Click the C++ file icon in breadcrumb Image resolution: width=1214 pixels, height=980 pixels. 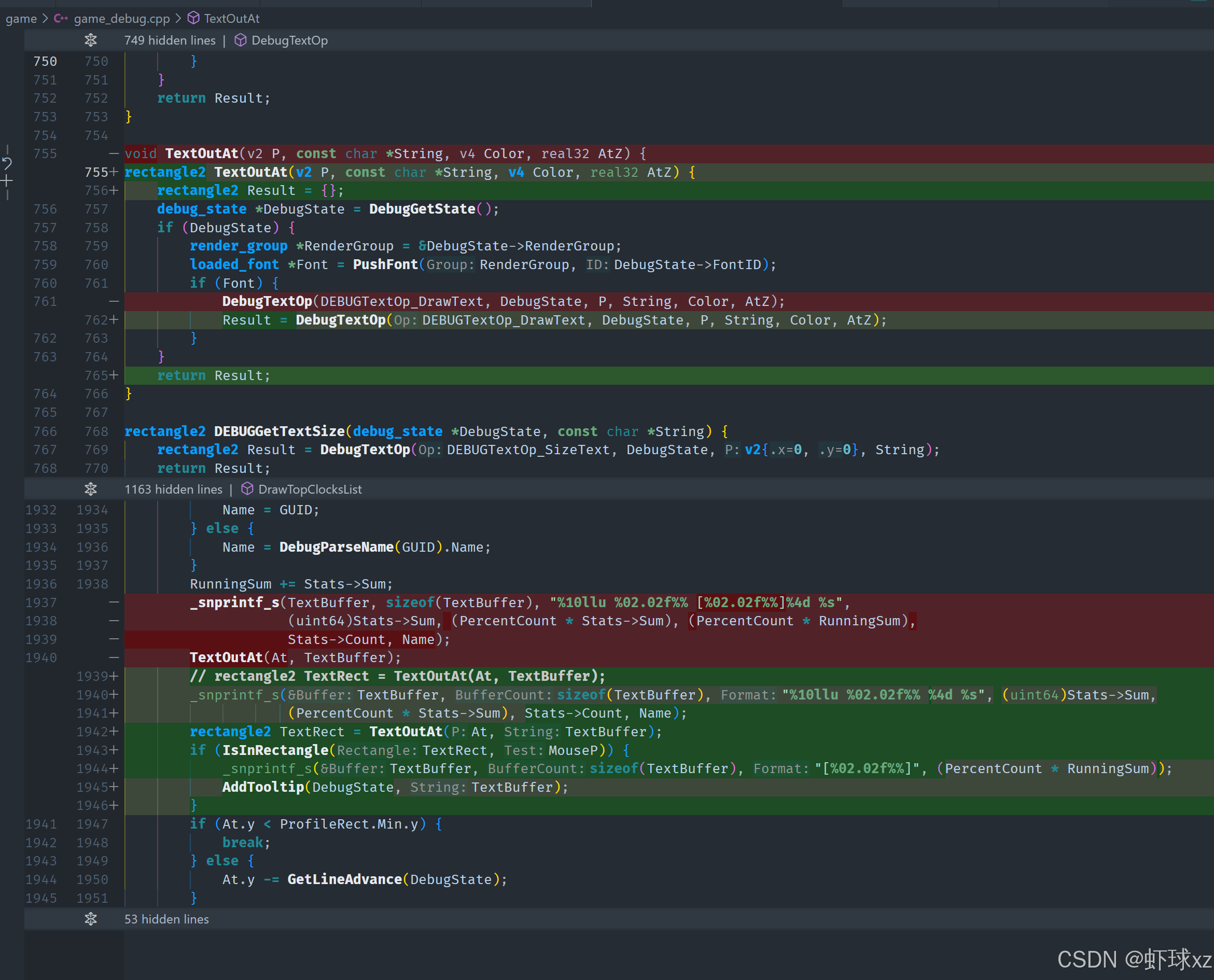pos(61,19)
